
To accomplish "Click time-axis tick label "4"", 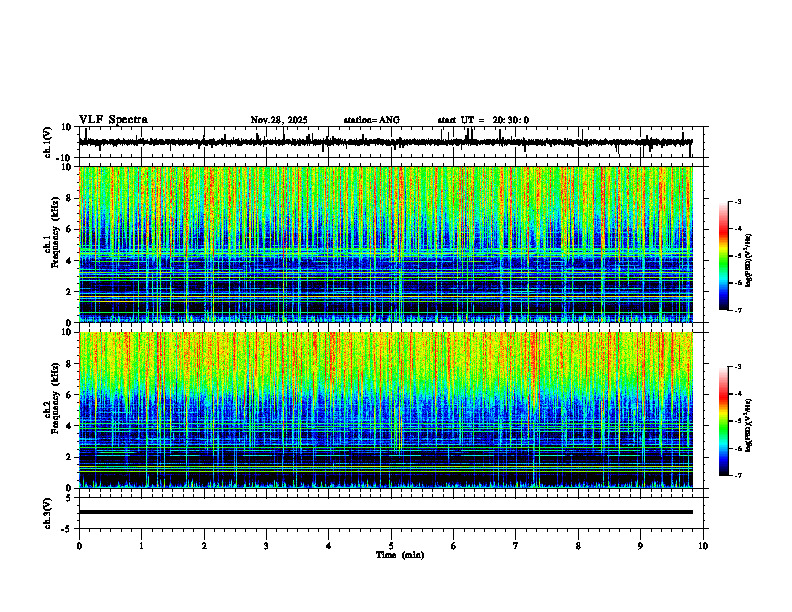I will click(x=329, y=546).
